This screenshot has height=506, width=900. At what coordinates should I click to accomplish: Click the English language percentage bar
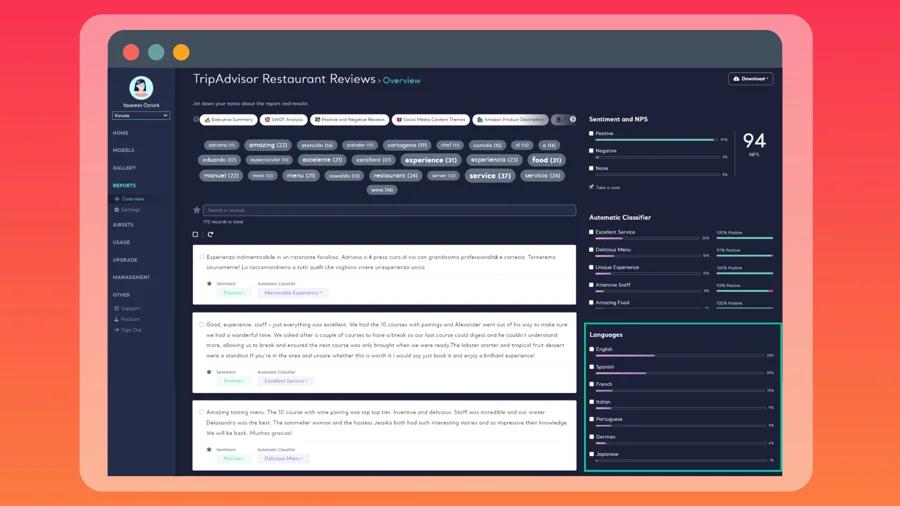tap(680, 356)
